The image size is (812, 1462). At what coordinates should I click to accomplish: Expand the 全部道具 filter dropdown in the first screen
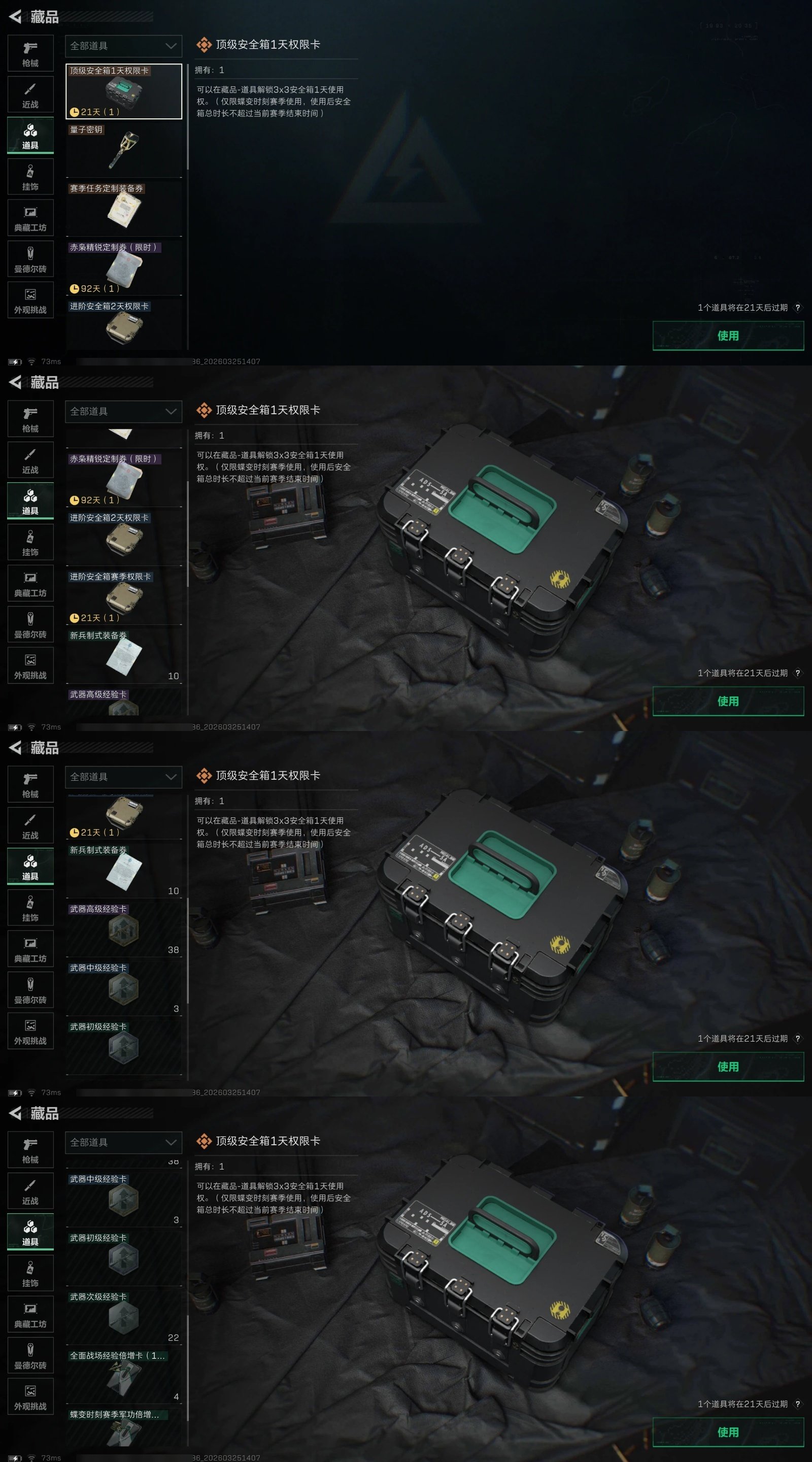(124, 46)
